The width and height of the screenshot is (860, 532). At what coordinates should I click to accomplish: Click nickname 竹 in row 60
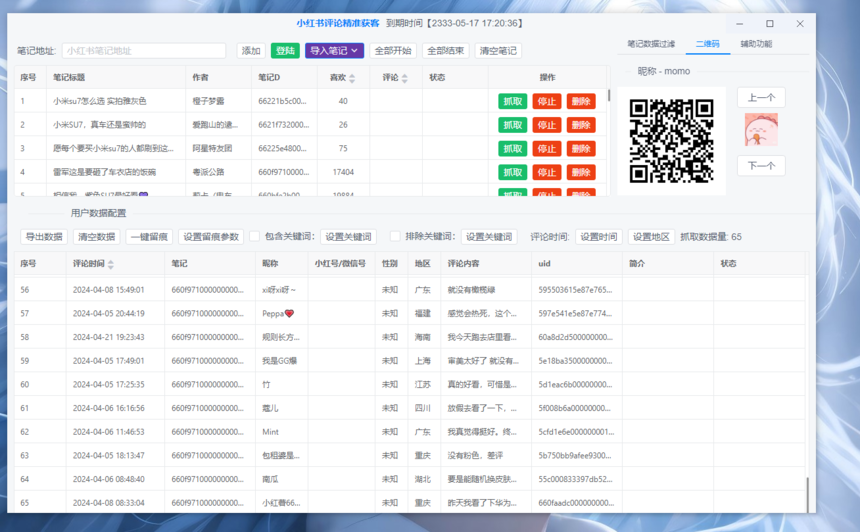(x=266, y=384)
